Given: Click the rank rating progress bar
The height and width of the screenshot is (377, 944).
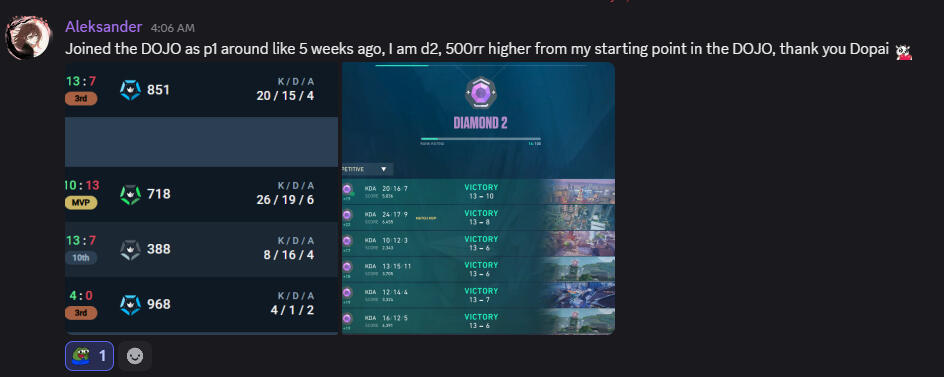Looking at the screenshot, I should tap(480, 139).
